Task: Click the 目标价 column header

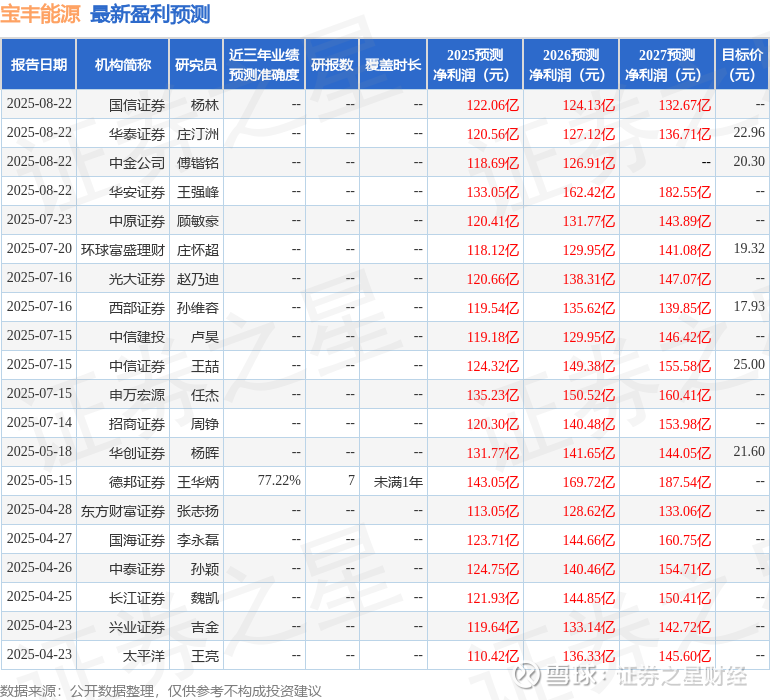Action: 742,65
